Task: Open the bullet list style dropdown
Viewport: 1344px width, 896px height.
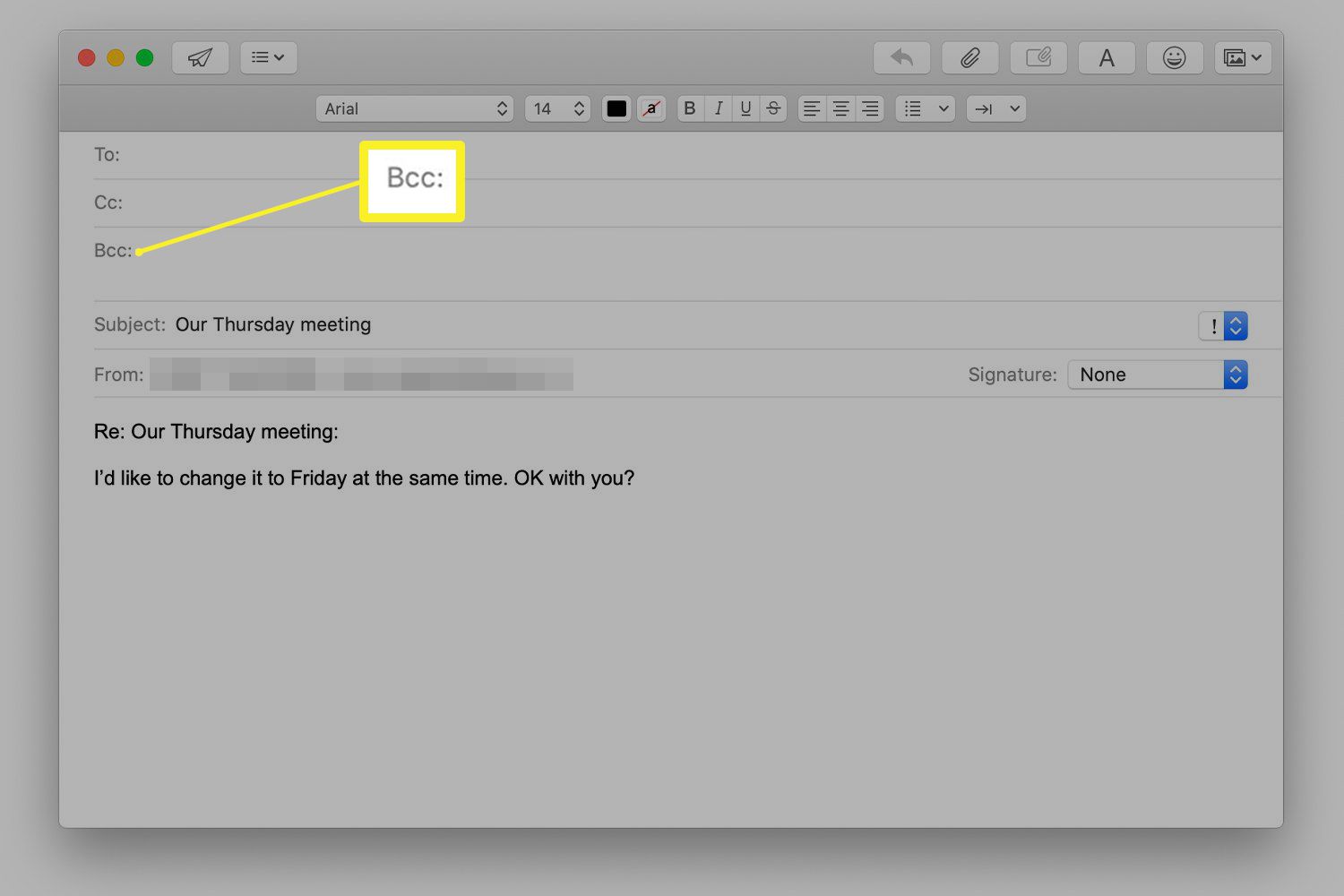Action: tap(926, 108)
